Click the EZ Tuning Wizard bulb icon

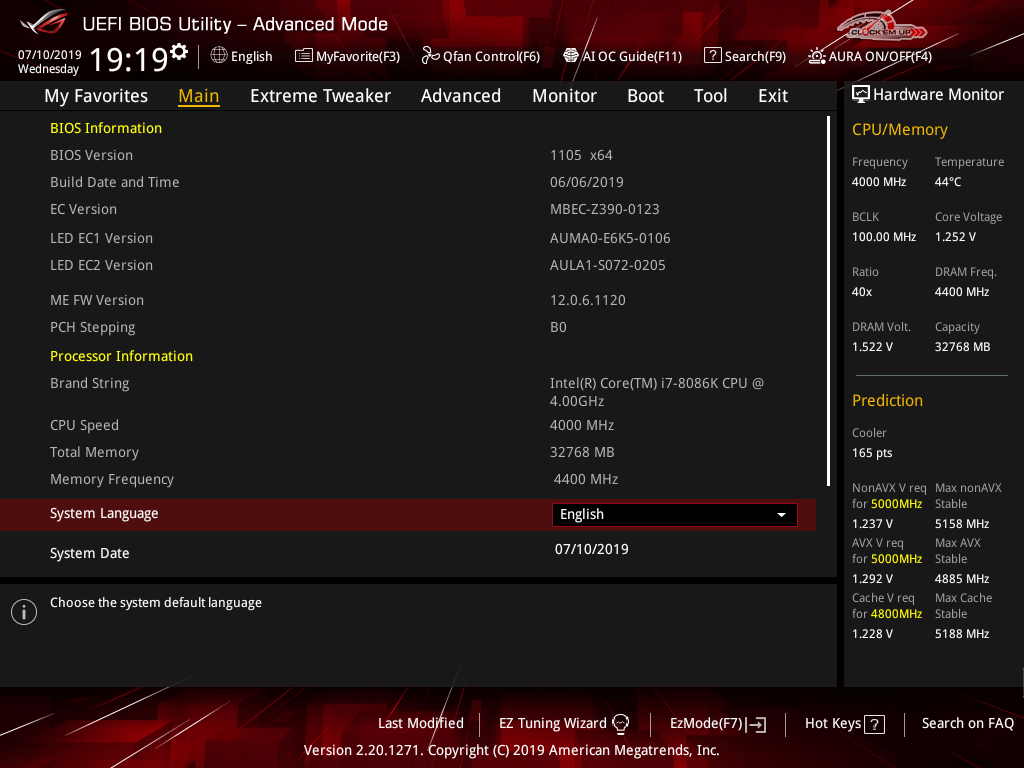tap(621, 723)
